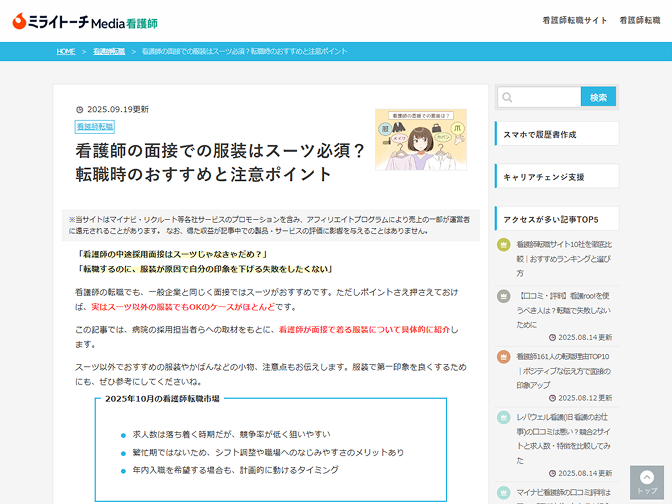Viewport: 672px width, 504px height.
Task: Click the bullet 繁忙期ではないため
Action: point(268,453)
